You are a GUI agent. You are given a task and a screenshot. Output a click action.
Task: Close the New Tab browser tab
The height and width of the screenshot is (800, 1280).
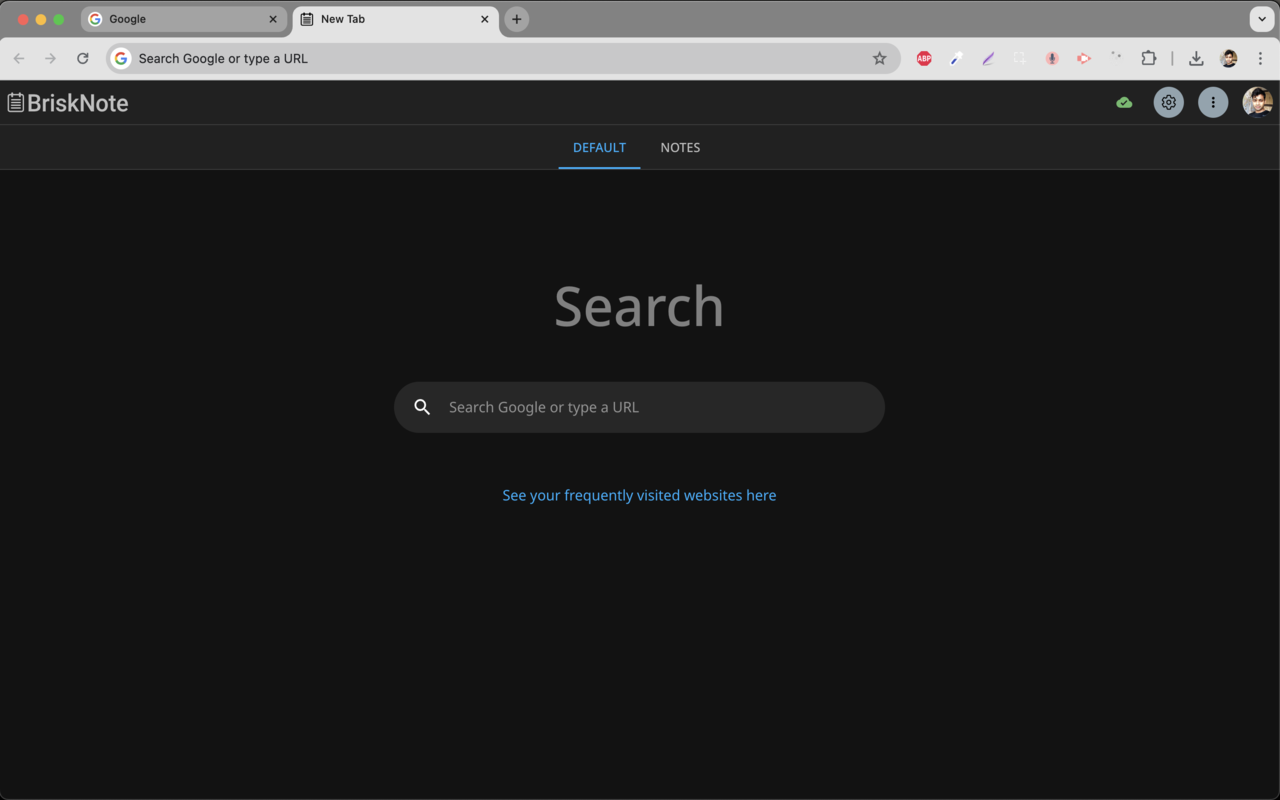pos(485,19)
